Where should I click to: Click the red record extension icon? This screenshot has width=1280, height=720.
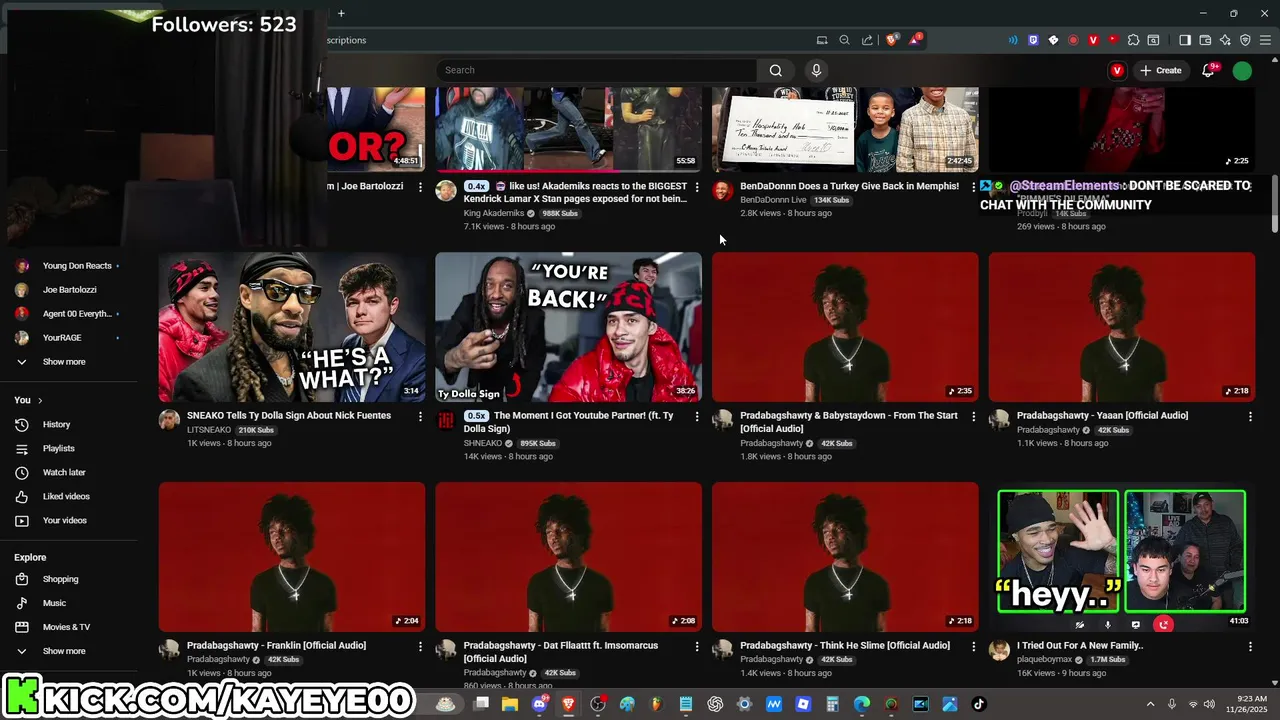[x=1073, y=40]
